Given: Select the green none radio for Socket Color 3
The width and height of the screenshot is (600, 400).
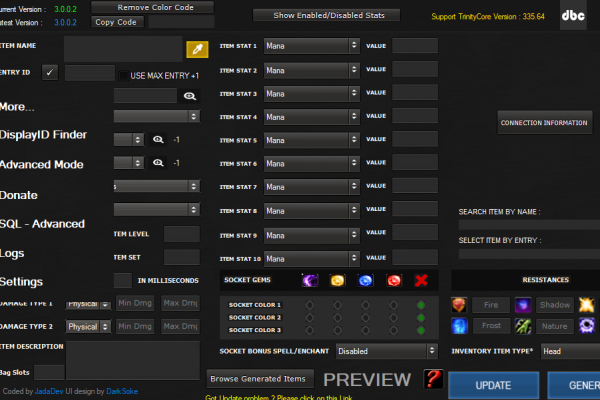Looking at the screenshot, I should point(421,330).
